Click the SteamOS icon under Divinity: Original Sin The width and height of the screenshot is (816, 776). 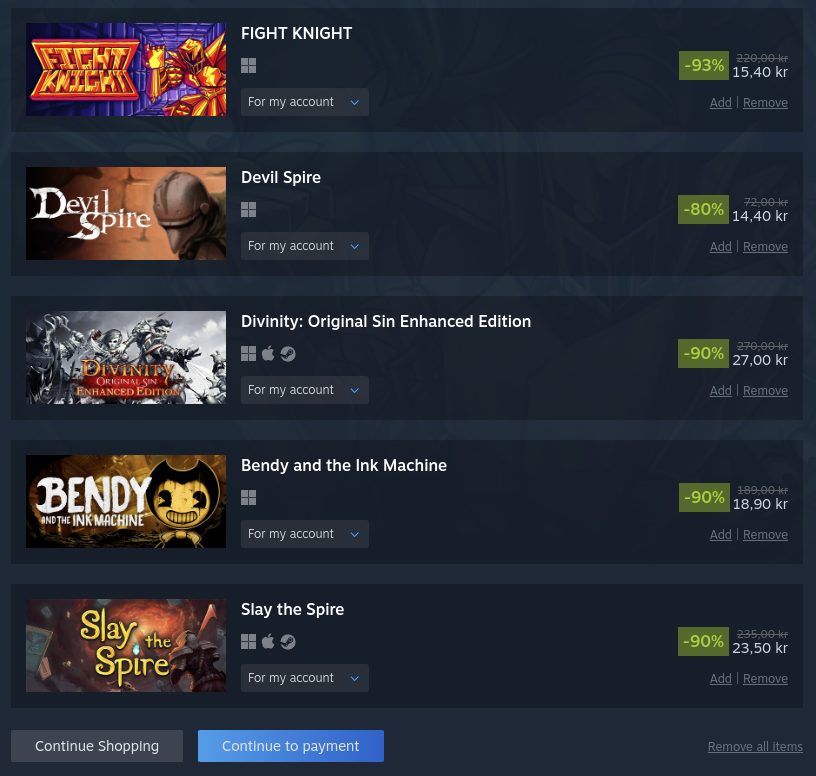click(x=288, y=354)
